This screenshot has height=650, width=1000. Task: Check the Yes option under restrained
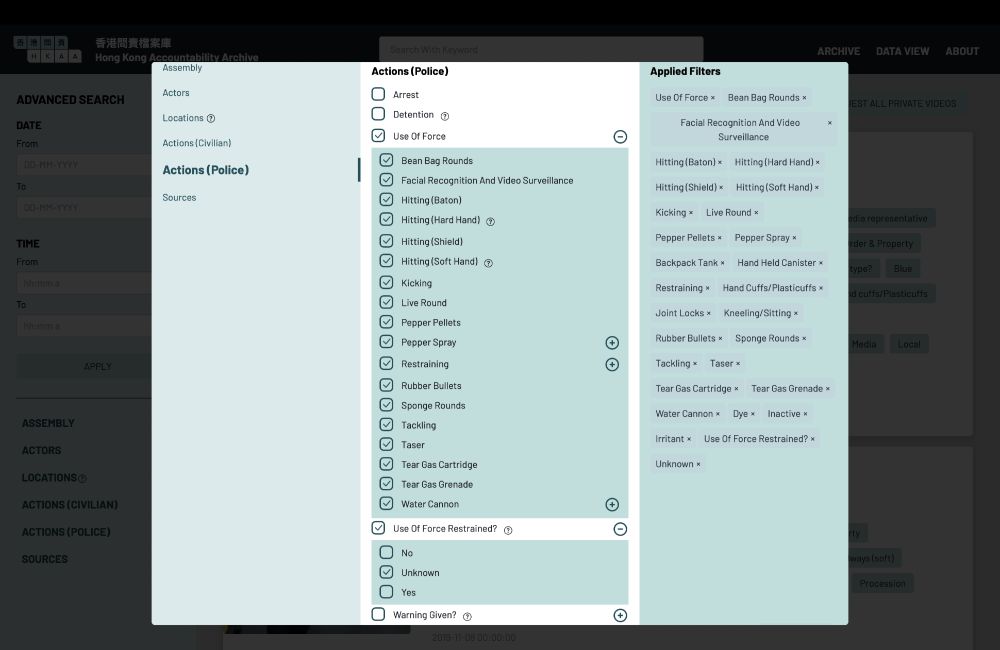tap(386, 592)
